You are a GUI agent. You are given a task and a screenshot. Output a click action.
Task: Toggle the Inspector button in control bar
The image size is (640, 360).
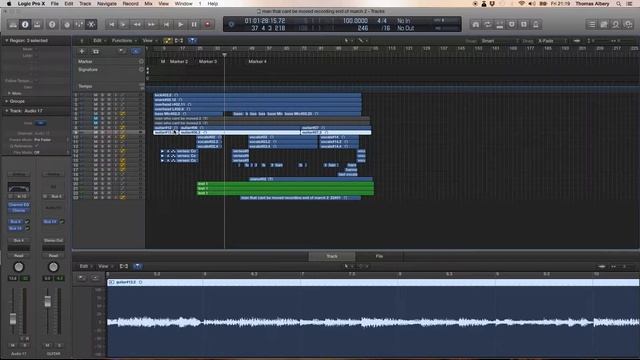[x=25, y=24]
